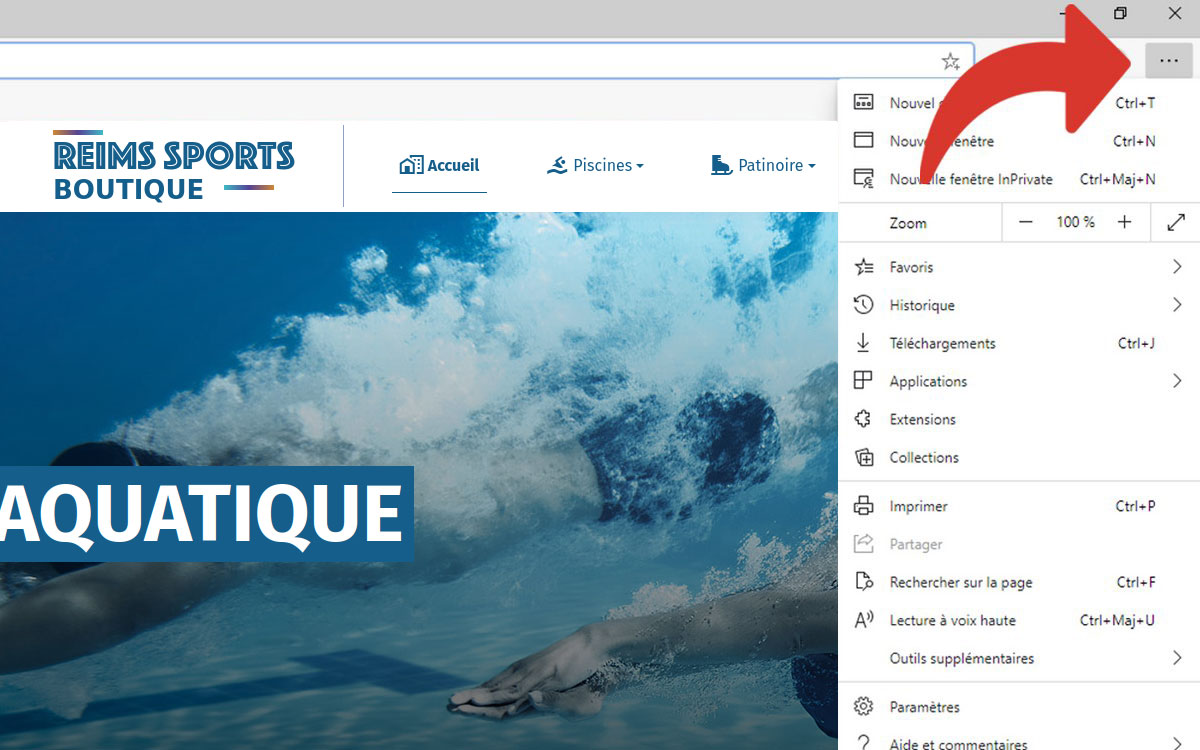
Task: Expand the Applications submenu arrow
Action: (1177, 381)
